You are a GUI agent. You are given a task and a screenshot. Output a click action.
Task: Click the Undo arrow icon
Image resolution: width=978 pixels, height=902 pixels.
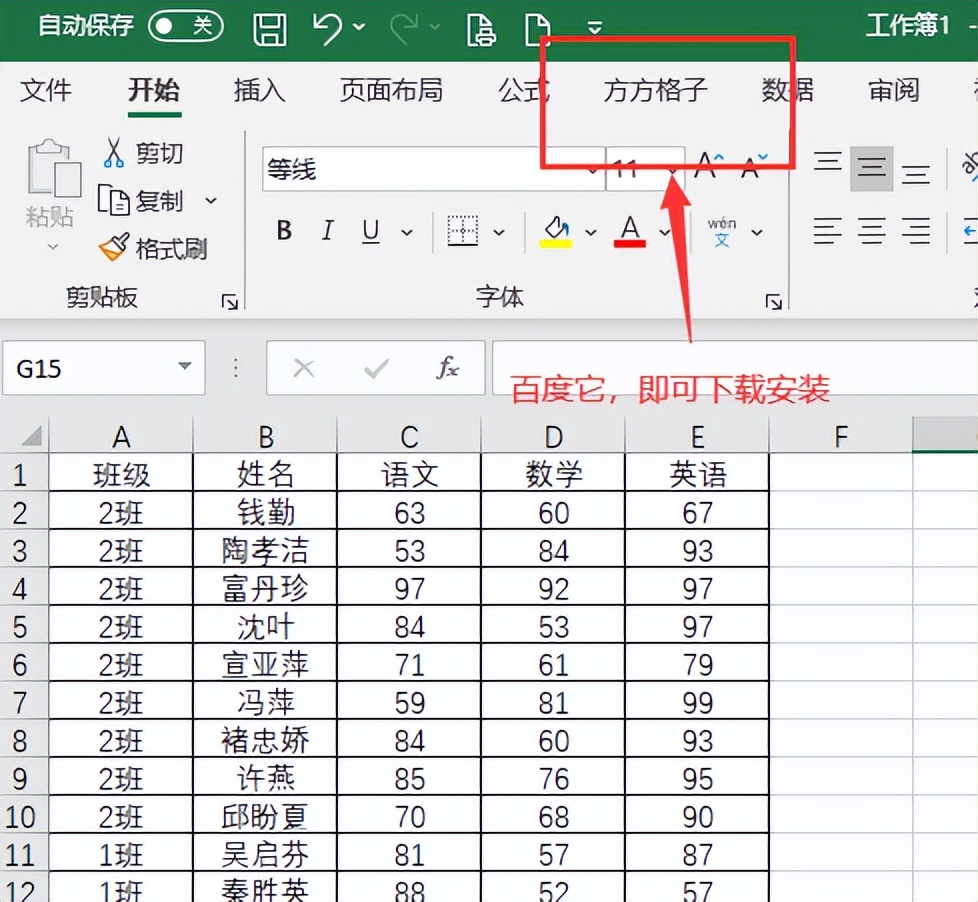click(x=328, y=28)
